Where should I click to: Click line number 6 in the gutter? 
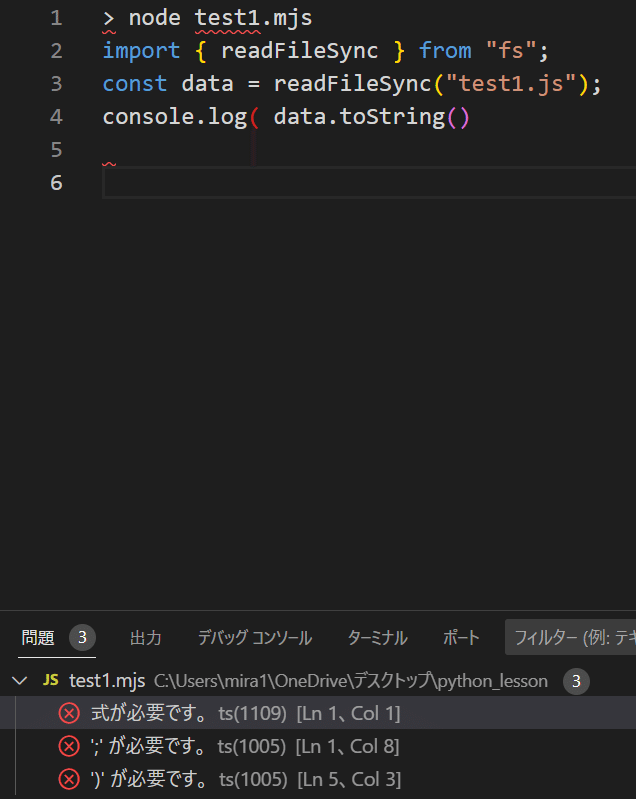pos(57,183)
